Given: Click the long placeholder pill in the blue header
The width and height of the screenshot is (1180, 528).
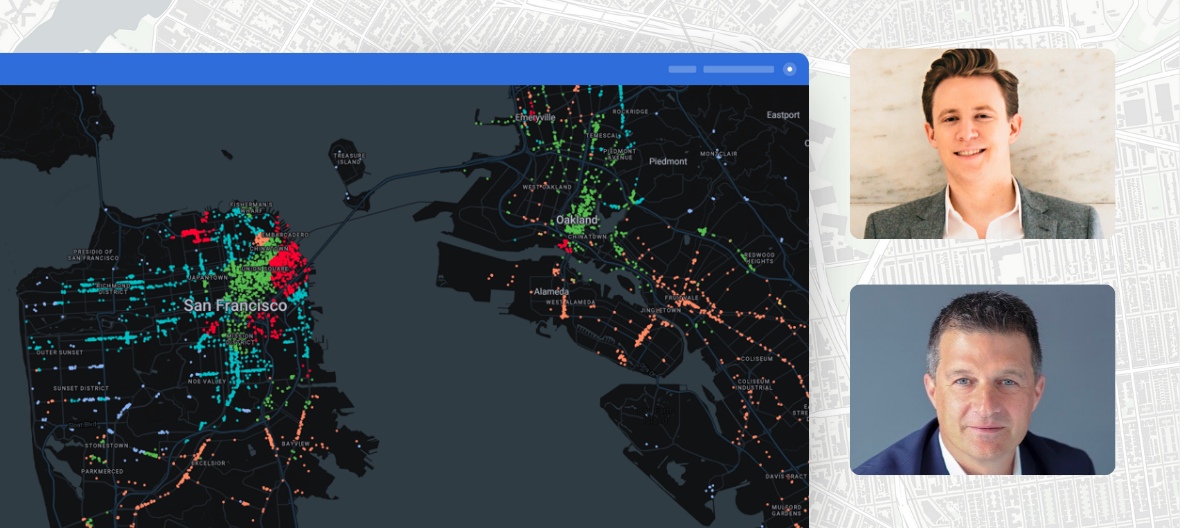Looking at the screenshot, I should click(738, 69).
